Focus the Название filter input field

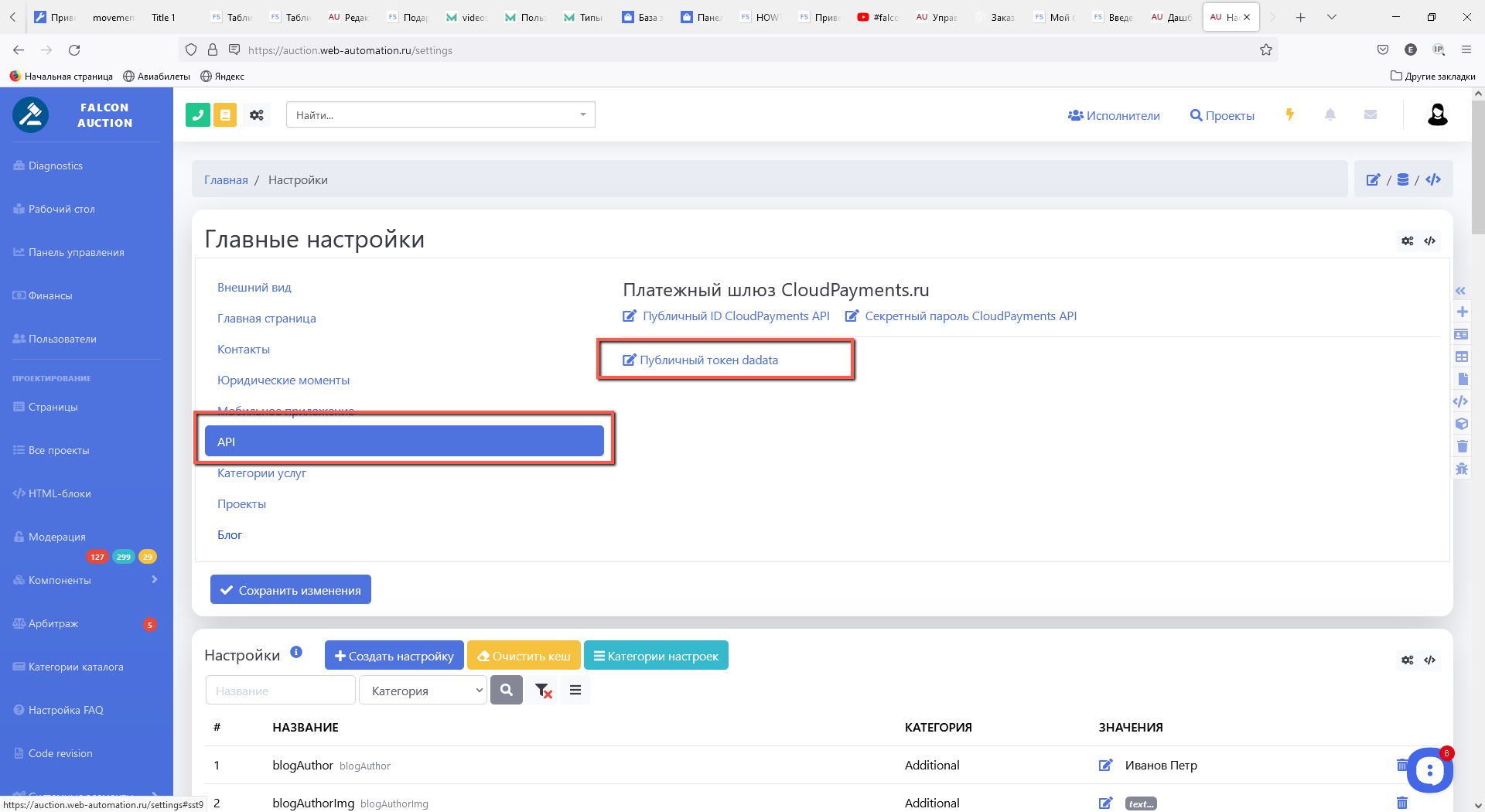(x=280, y=691)
